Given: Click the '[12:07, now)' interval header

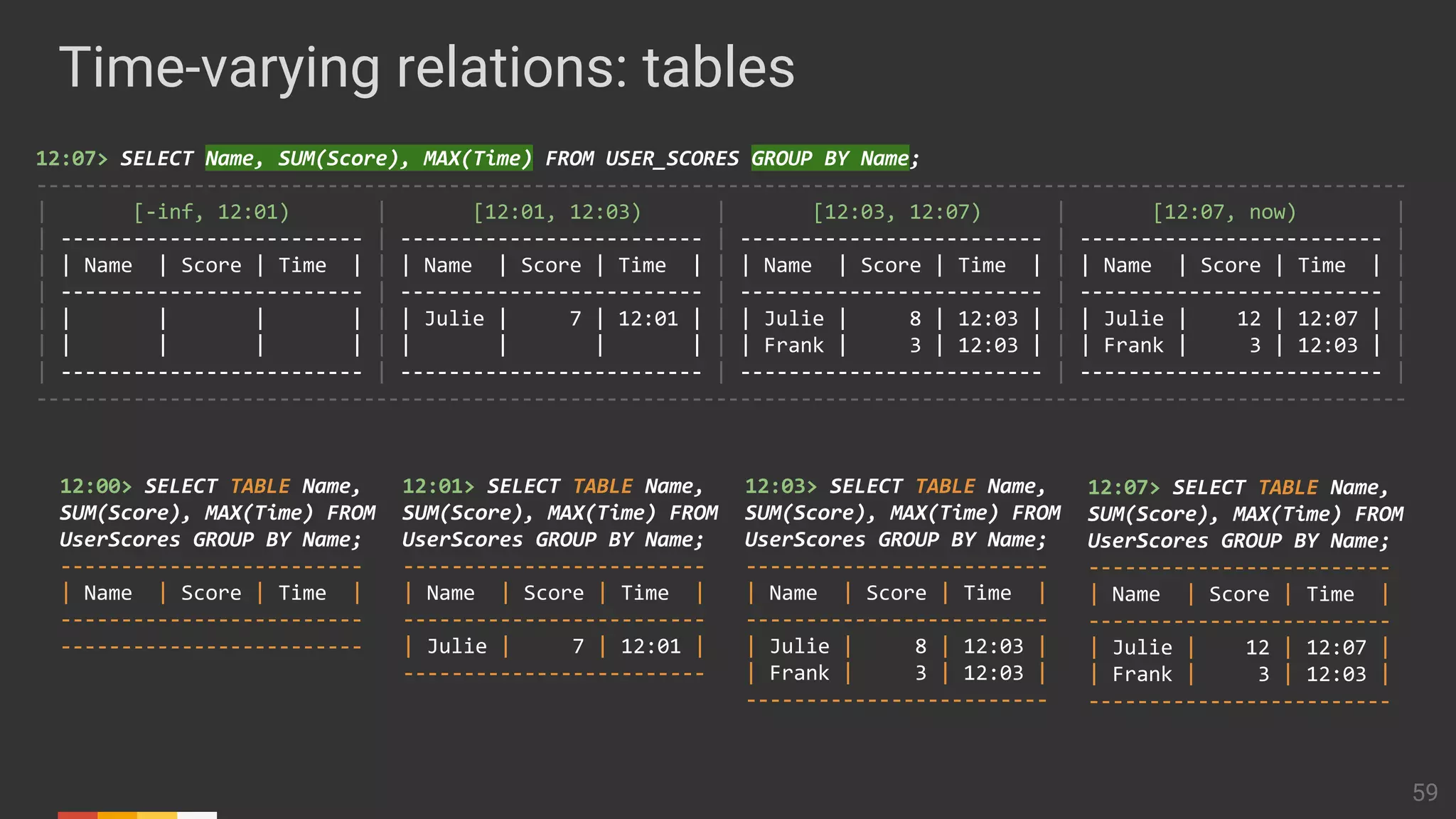Looking at the screenshot, I should coord(1224,212).
